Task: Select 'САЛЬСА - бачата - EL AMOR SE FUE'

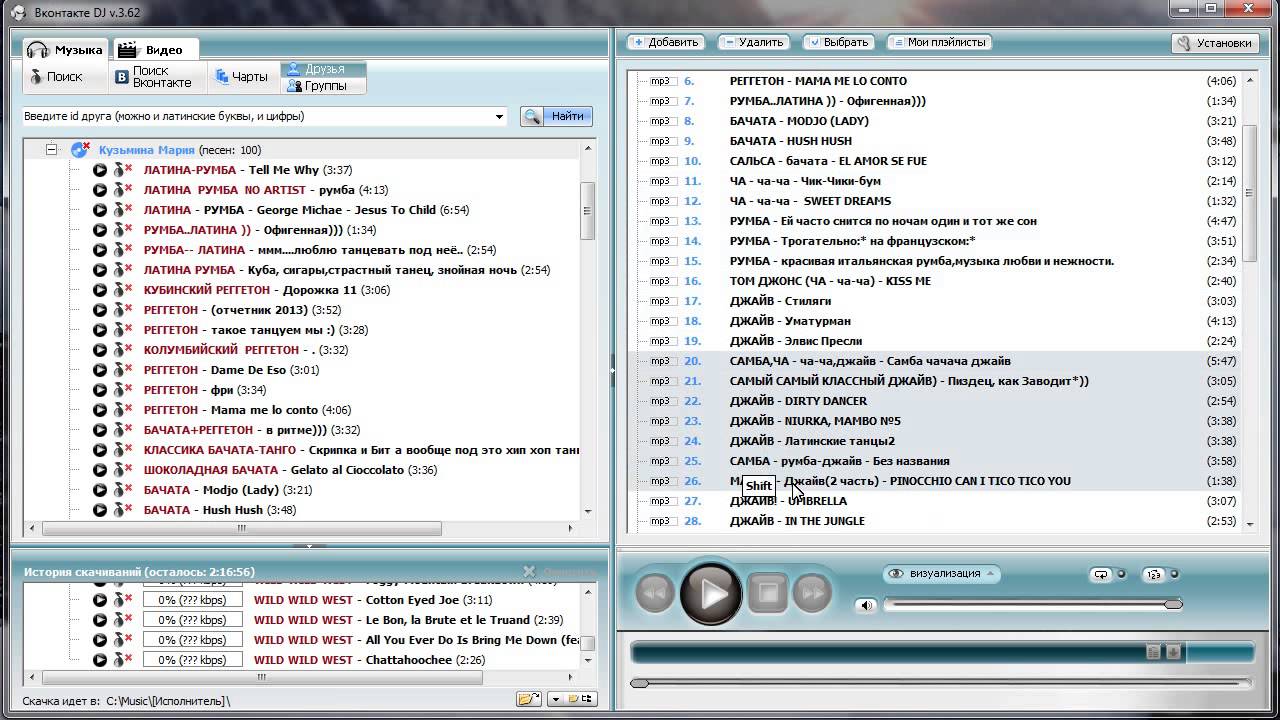Action: pyautogui.click(x=828, y=161)
